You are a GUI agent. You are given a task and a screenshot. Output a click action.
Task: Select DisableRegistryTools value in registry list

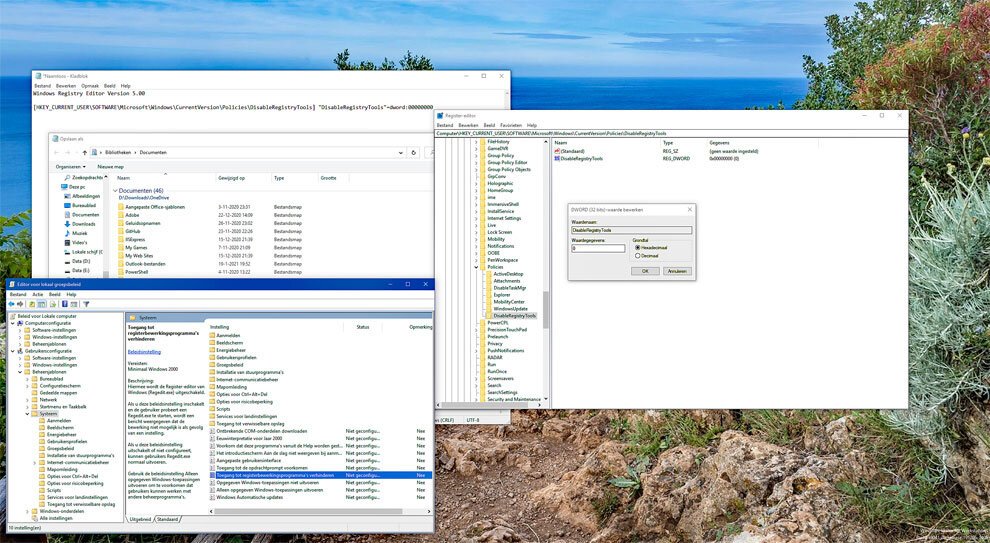click(x=581, y=158)
